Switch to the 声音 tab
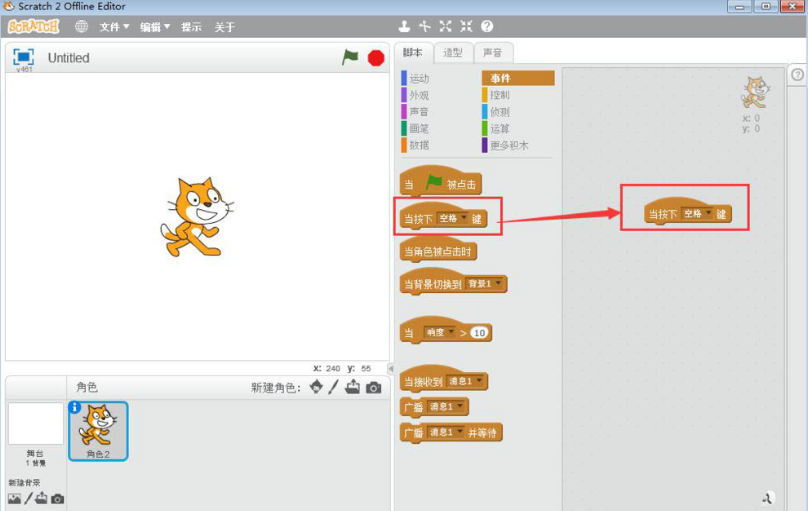 493,53
